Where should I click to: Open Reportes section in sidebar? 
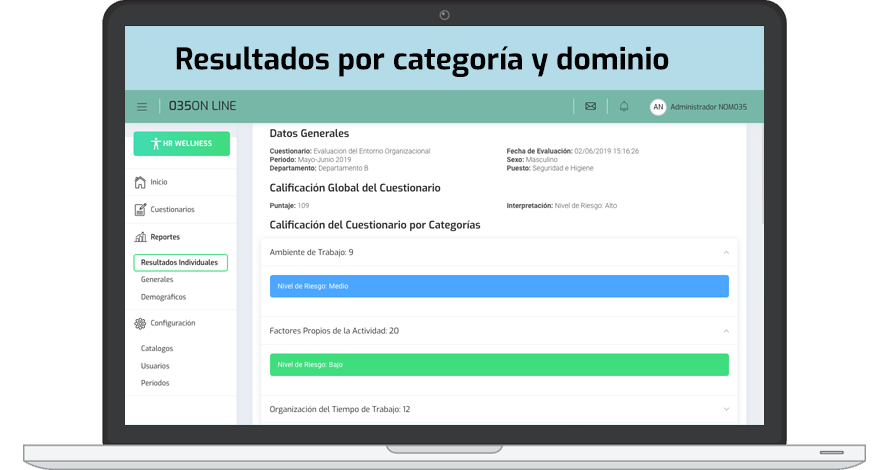coord(165,237)
